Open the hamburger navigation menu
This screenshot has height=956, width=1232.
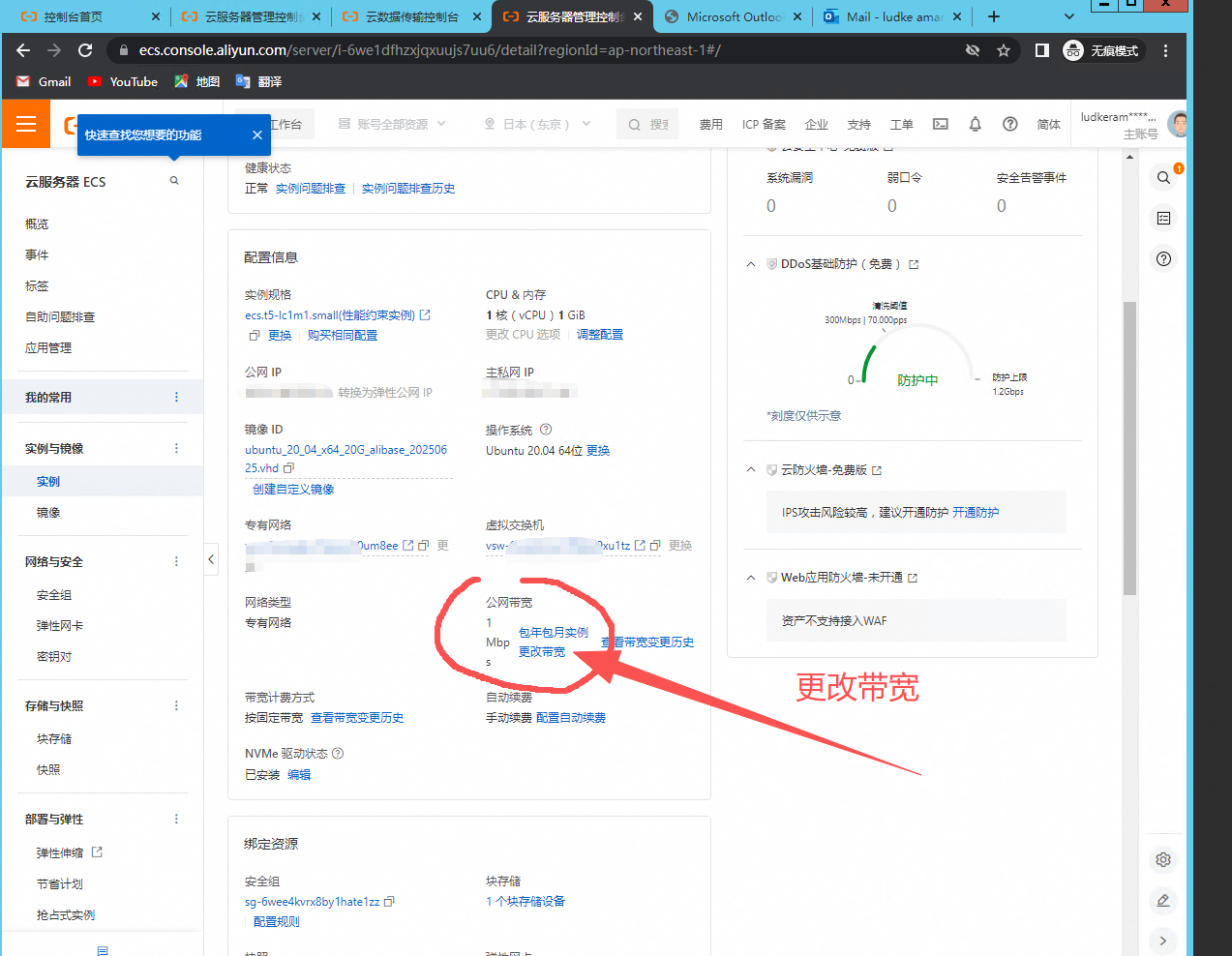(26, 124)
